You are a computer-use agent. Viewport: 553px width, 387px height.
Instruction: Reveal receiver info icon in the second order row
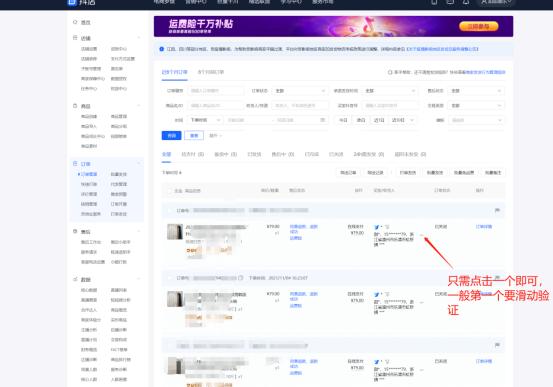click(x=421, y=302)
